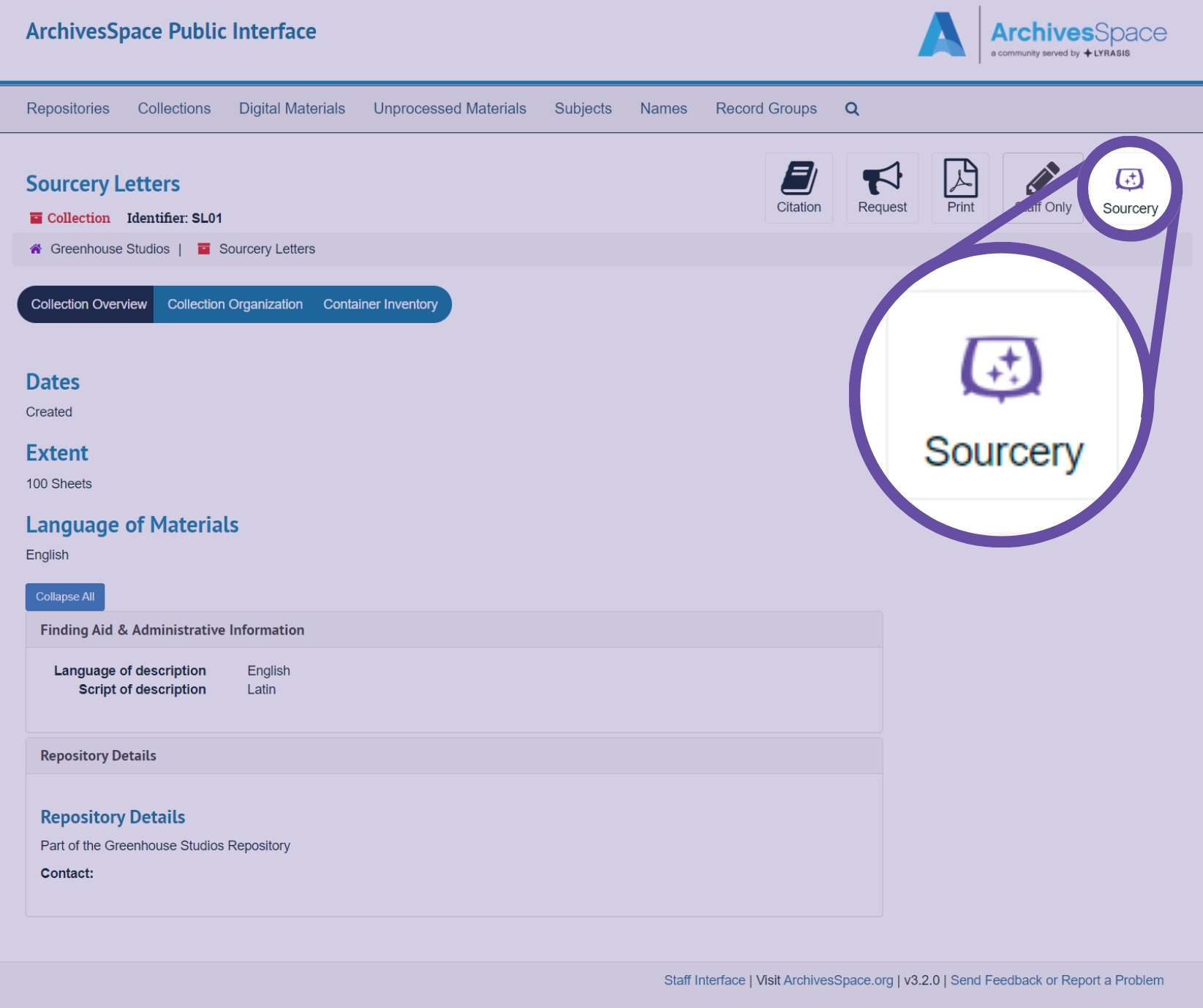Click the Greenhouse Studios home icon in the breadcrumb
Viewport: 1203px width, 1008px height.
[x=35, y=249]
